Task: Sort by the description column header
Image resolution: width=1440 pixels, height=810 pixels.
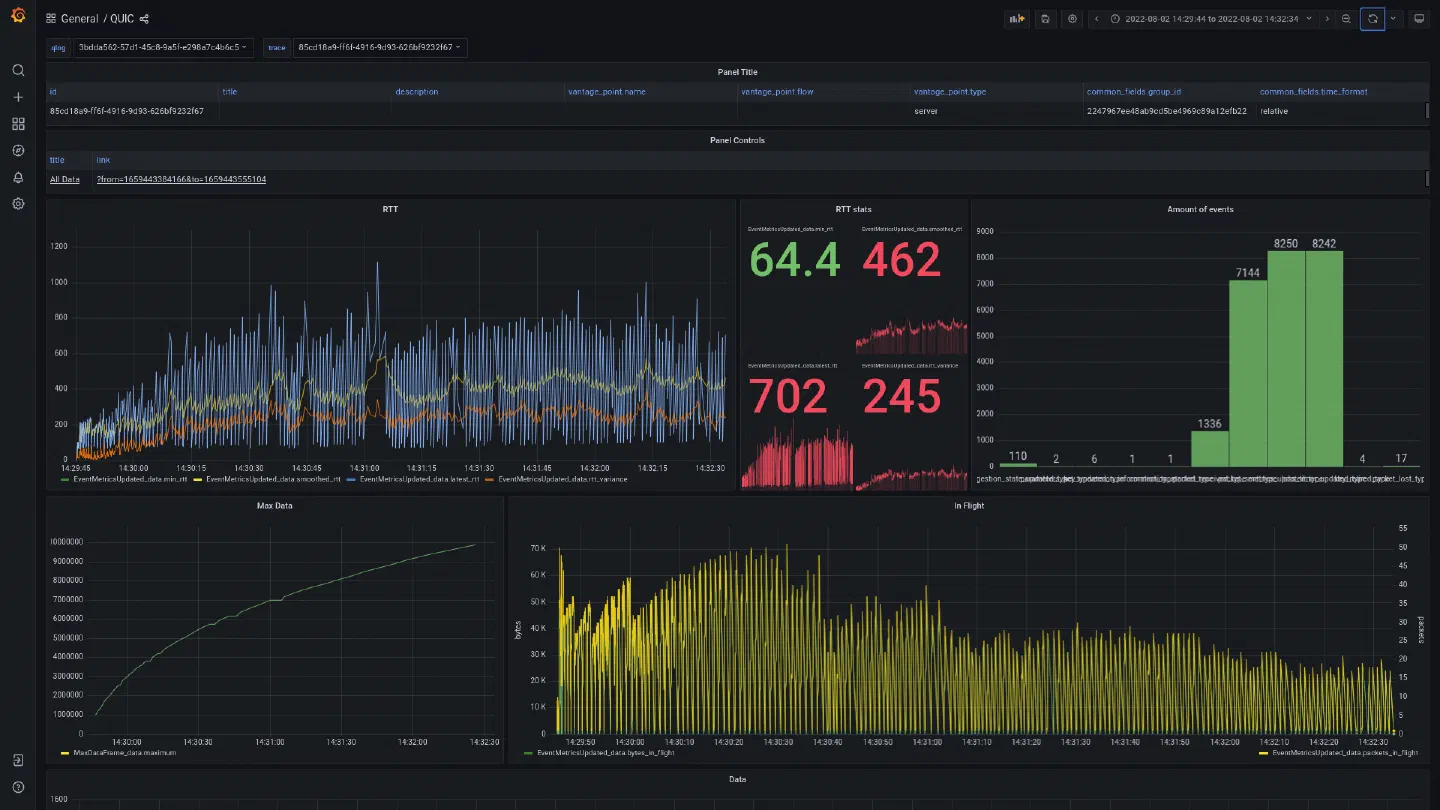Action: pyautogui.click(x=416, y=92)
